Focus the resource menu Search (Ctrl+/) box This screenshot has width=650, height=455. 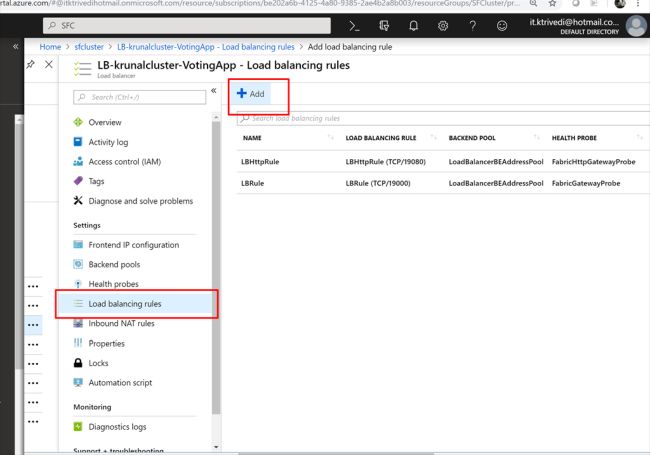(139, 97)
